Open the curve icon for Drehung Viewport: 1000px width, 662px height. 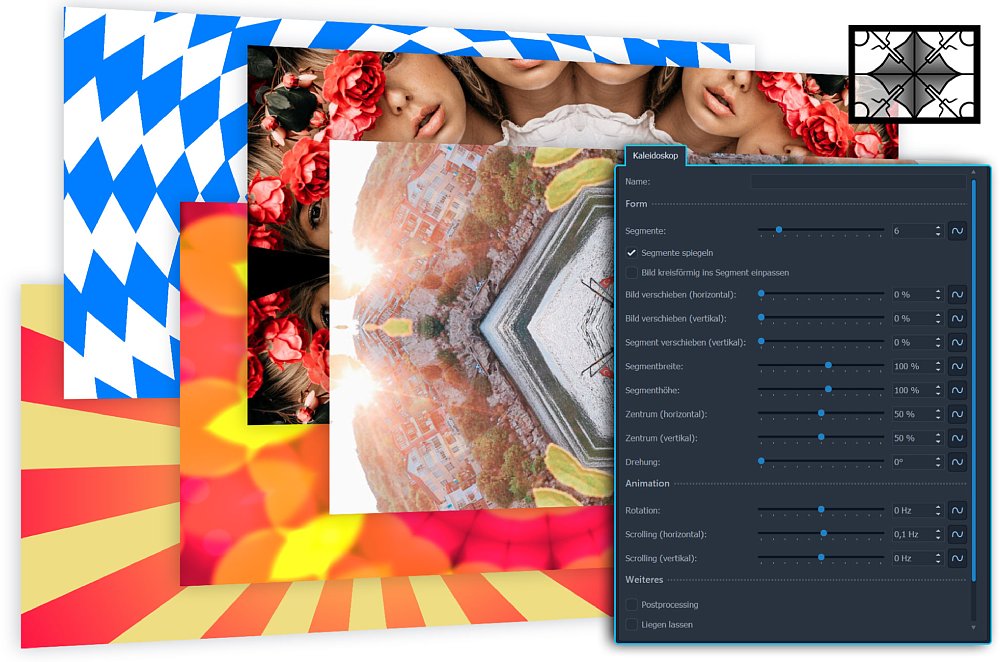[x=957, y=462]
